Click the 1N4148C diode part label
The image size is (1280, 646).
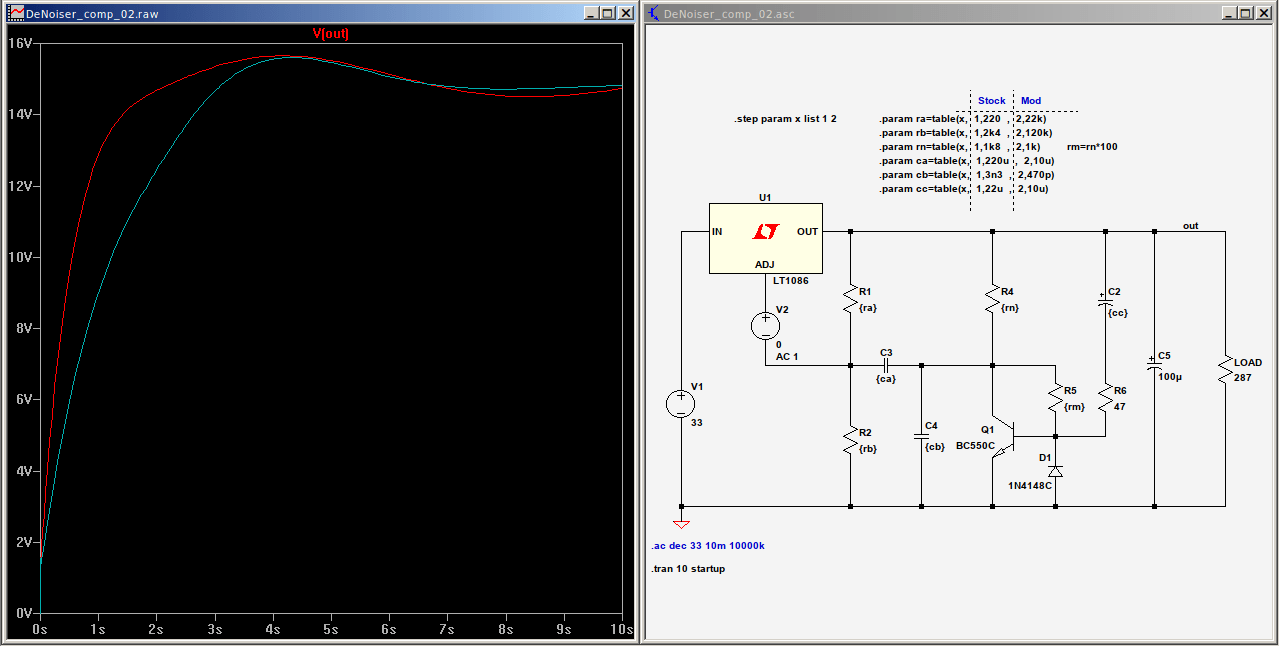(1030, 485)
